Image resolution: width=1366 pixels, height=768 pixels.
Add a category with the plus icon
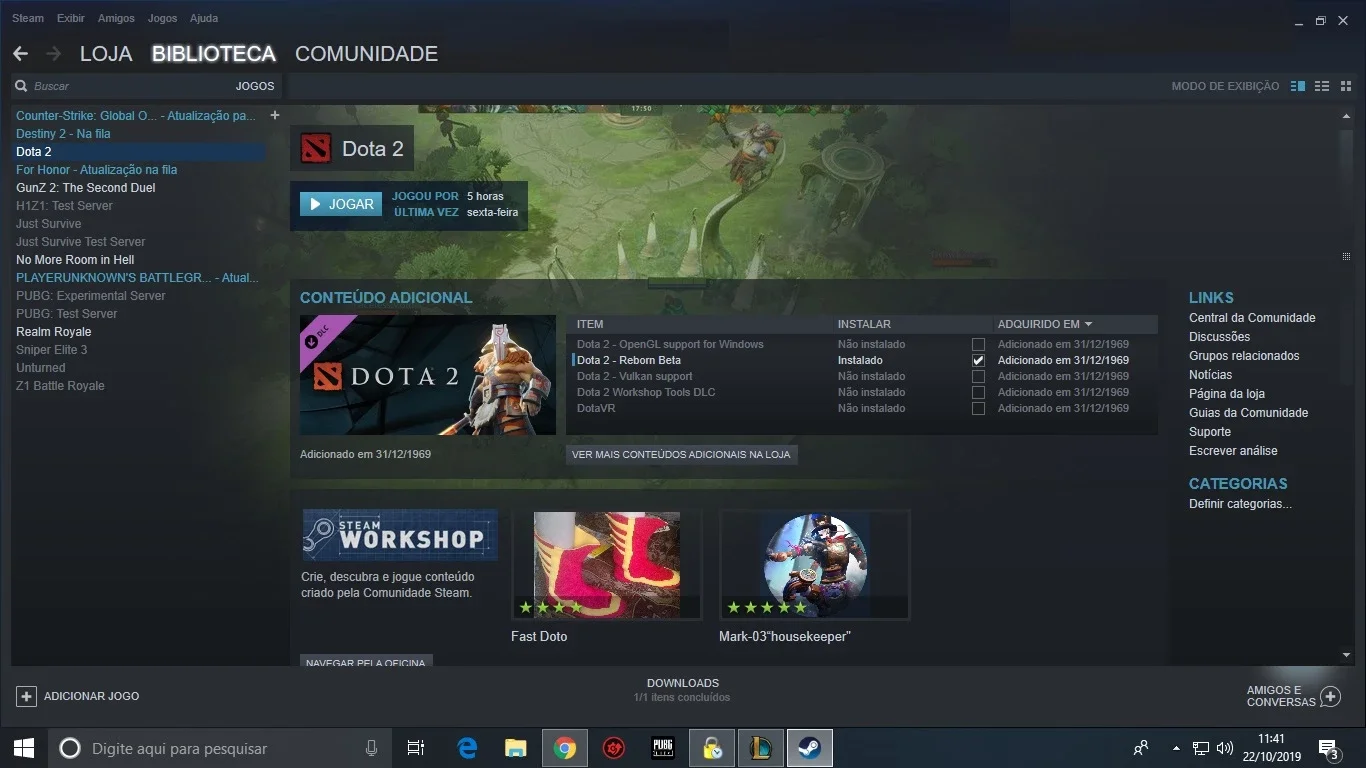[275, 115]
